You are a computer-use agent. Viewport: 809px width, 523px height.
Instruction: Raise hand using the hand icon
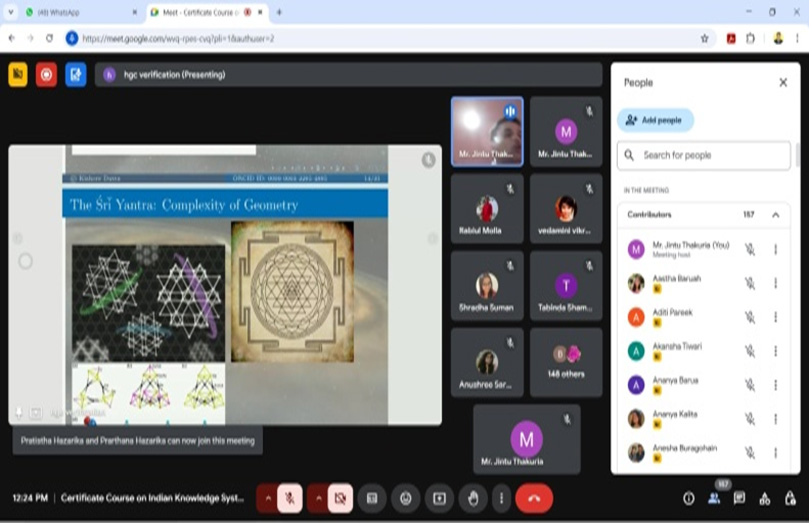pyautogui.click(x=471, y=497)
